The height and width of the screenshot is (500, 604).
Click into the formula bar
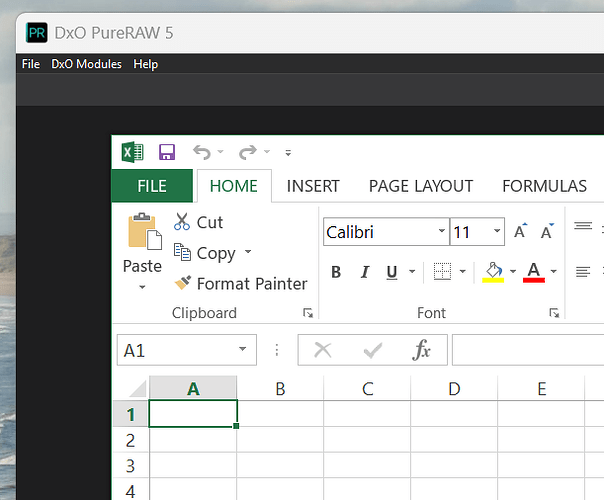528,350
